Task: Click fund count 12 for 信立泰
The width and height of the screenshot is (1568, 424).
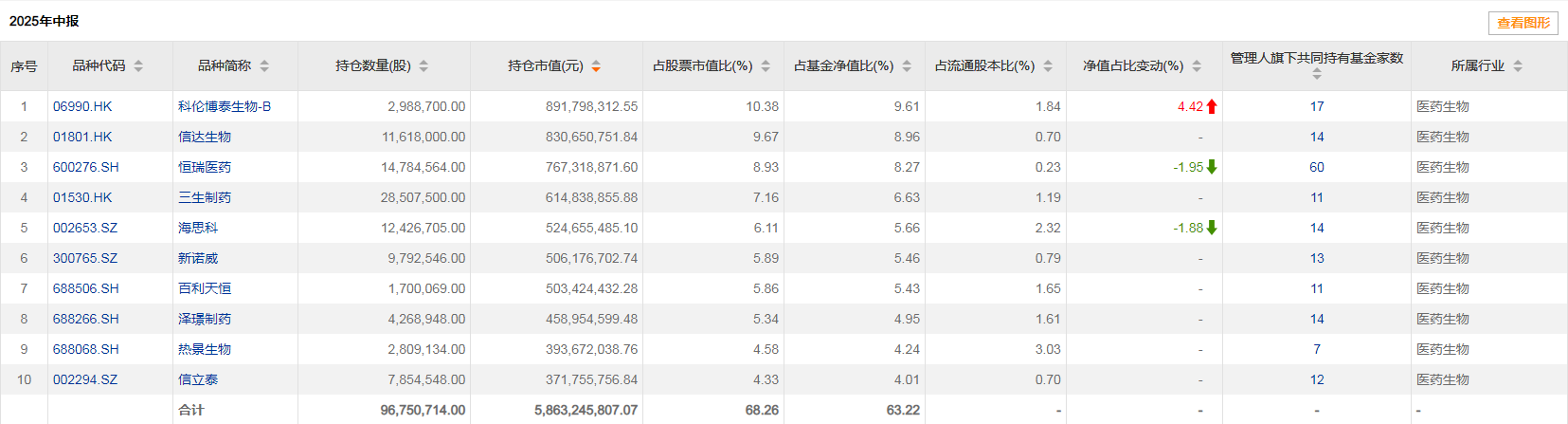Action: (1317, 379)
